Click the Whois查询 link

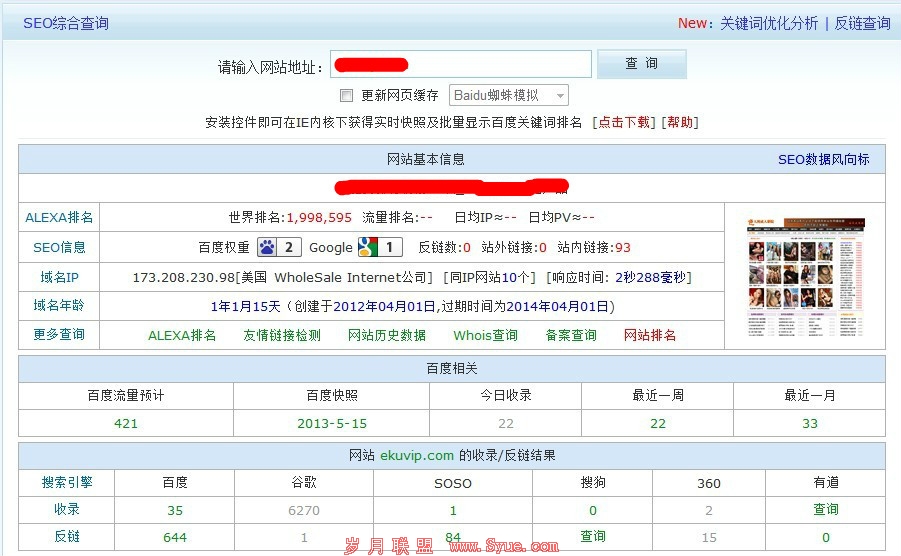[x=485, y=335]
